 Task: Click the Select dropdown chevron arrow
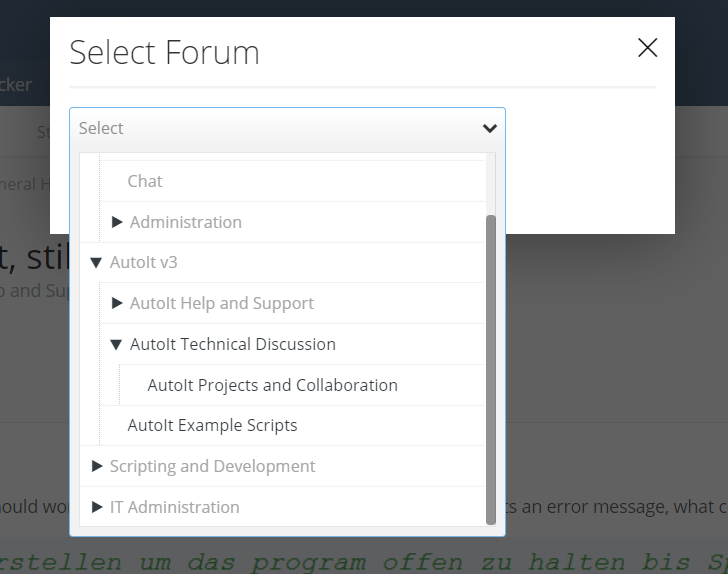pyautogui.click(x=490, y=128)
